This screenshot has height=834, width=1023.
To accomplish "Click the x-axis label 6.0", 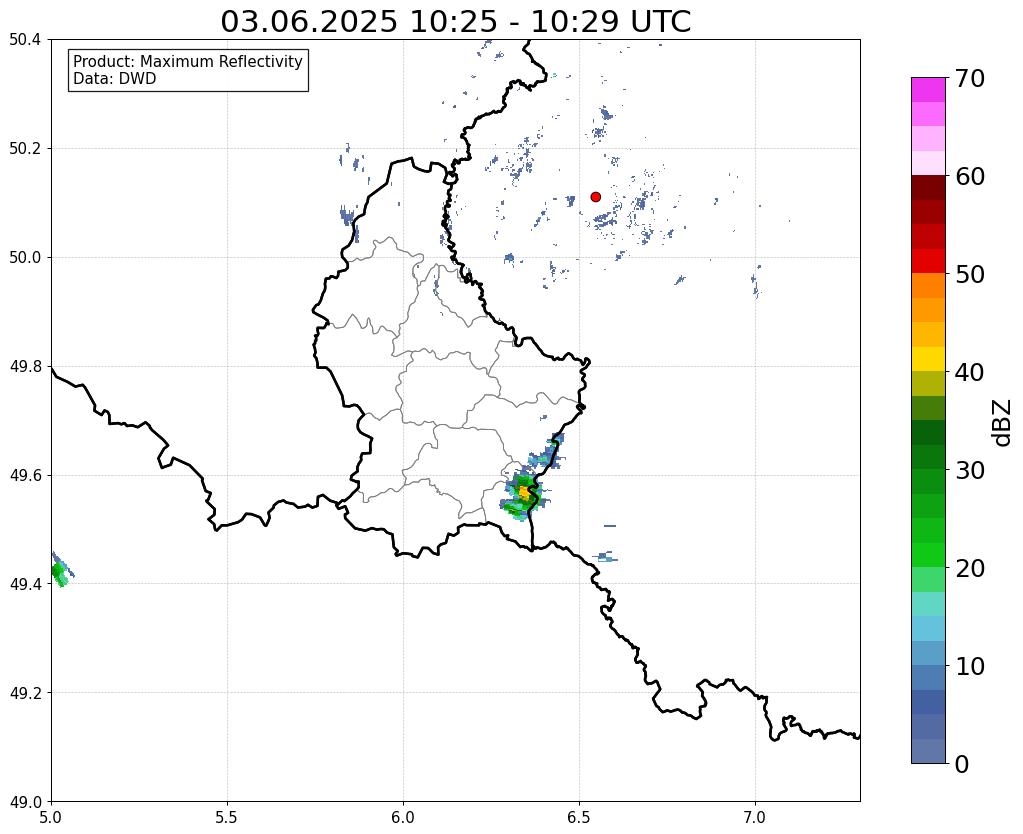I will tap(403, 818).
